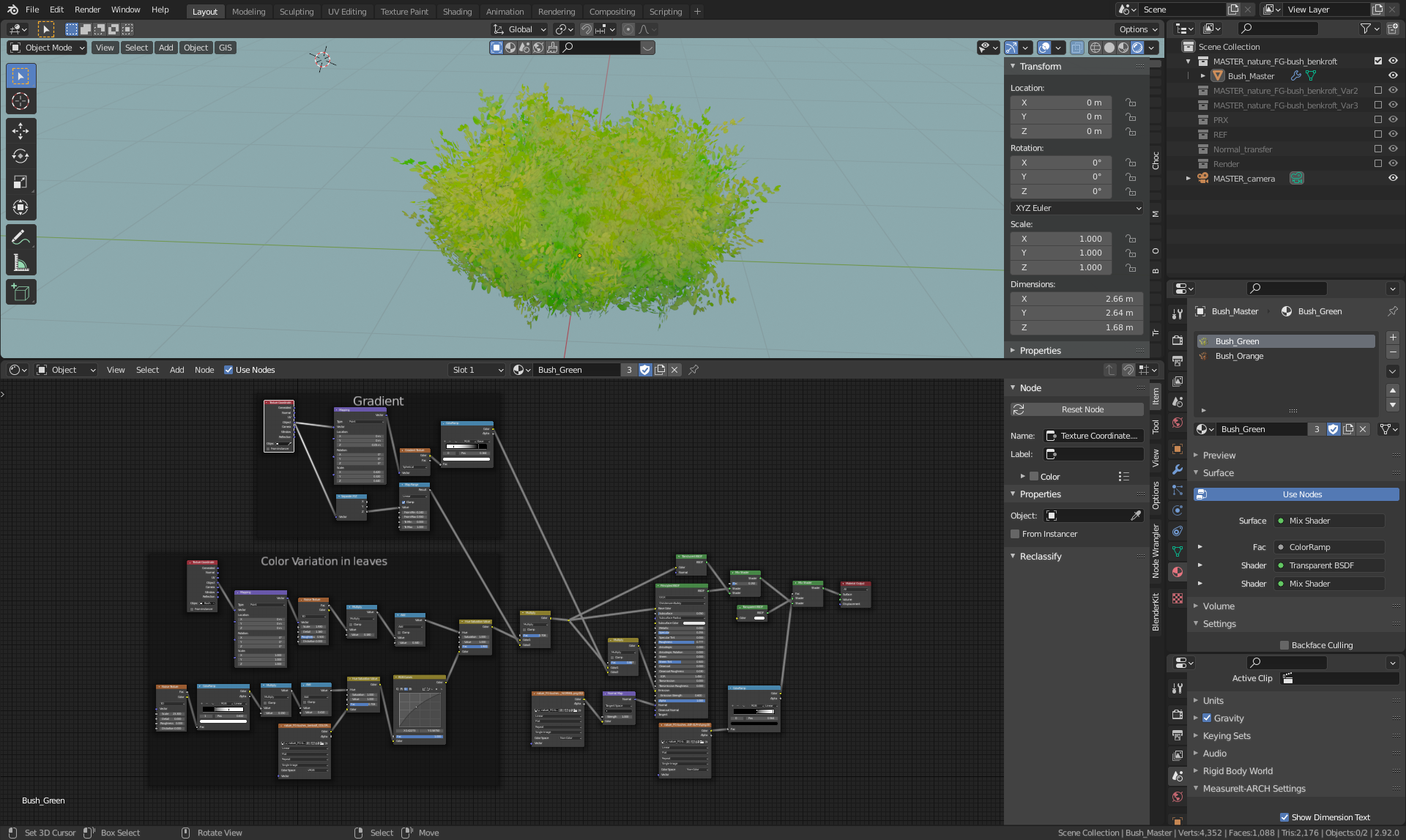Select the Cursor tool in the viewport toolbar
Image resolution: width=1406 pixels, height=840 pixels.
click(21, 101)
